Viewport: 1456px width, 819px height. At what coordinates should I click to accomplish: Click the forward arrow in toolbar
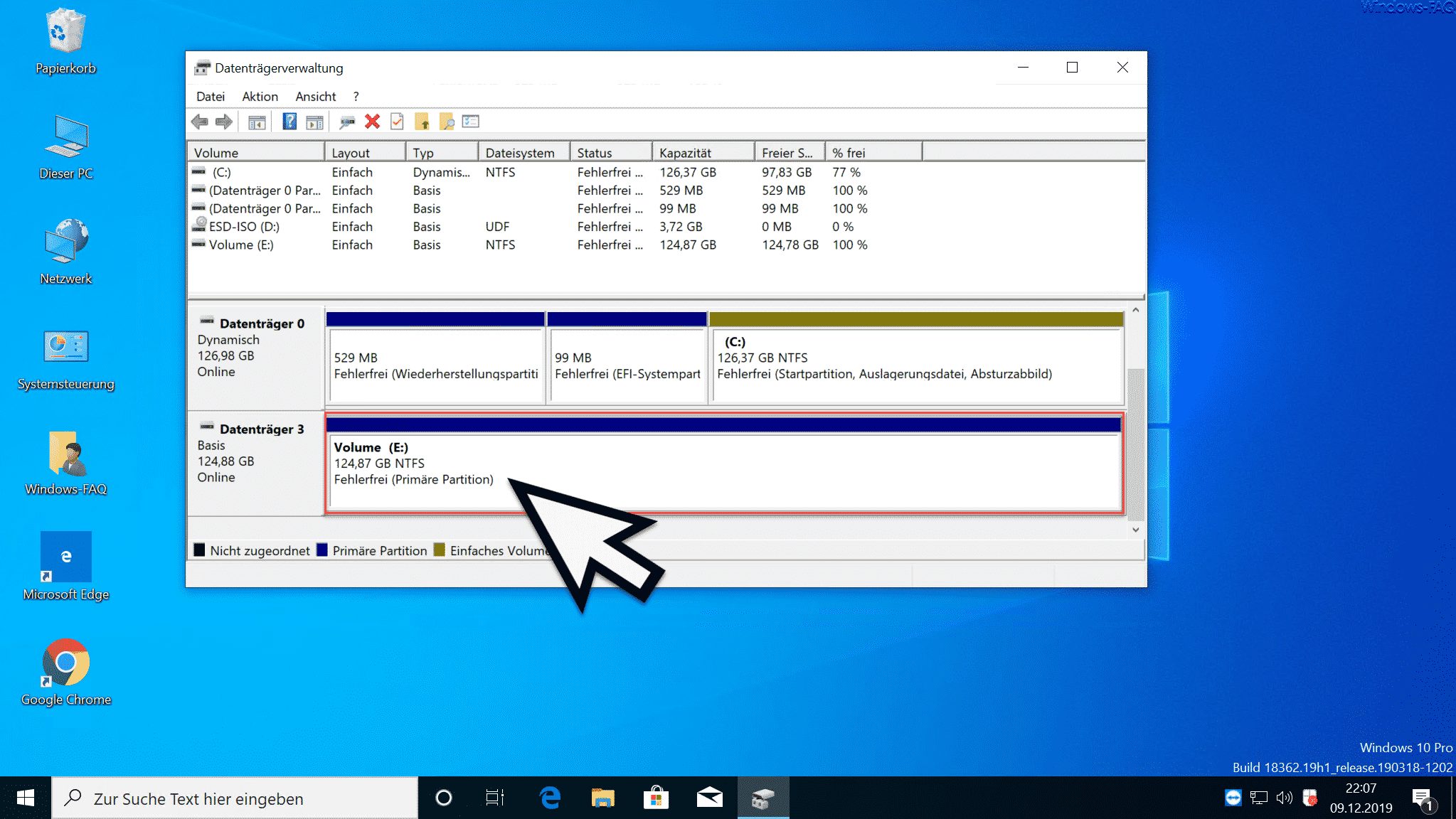point(224,122)
